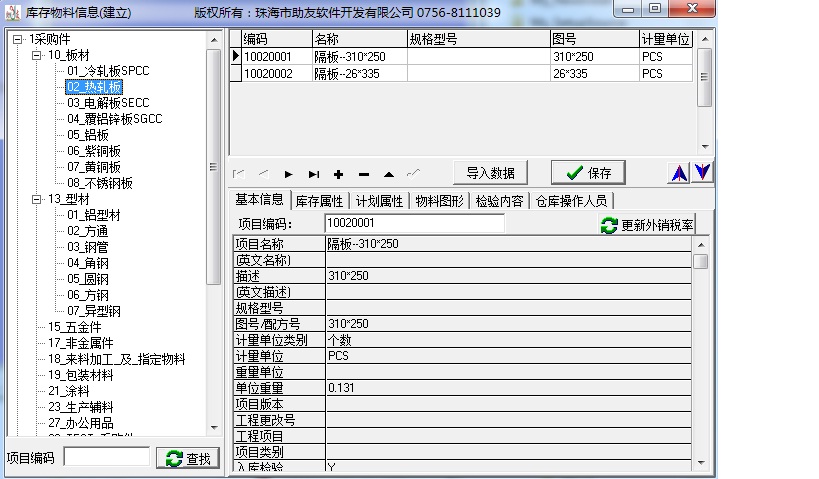This screenshot has height=479, width=819.
Task: Post edit with checkmark navigator icon
Action: 414,173
